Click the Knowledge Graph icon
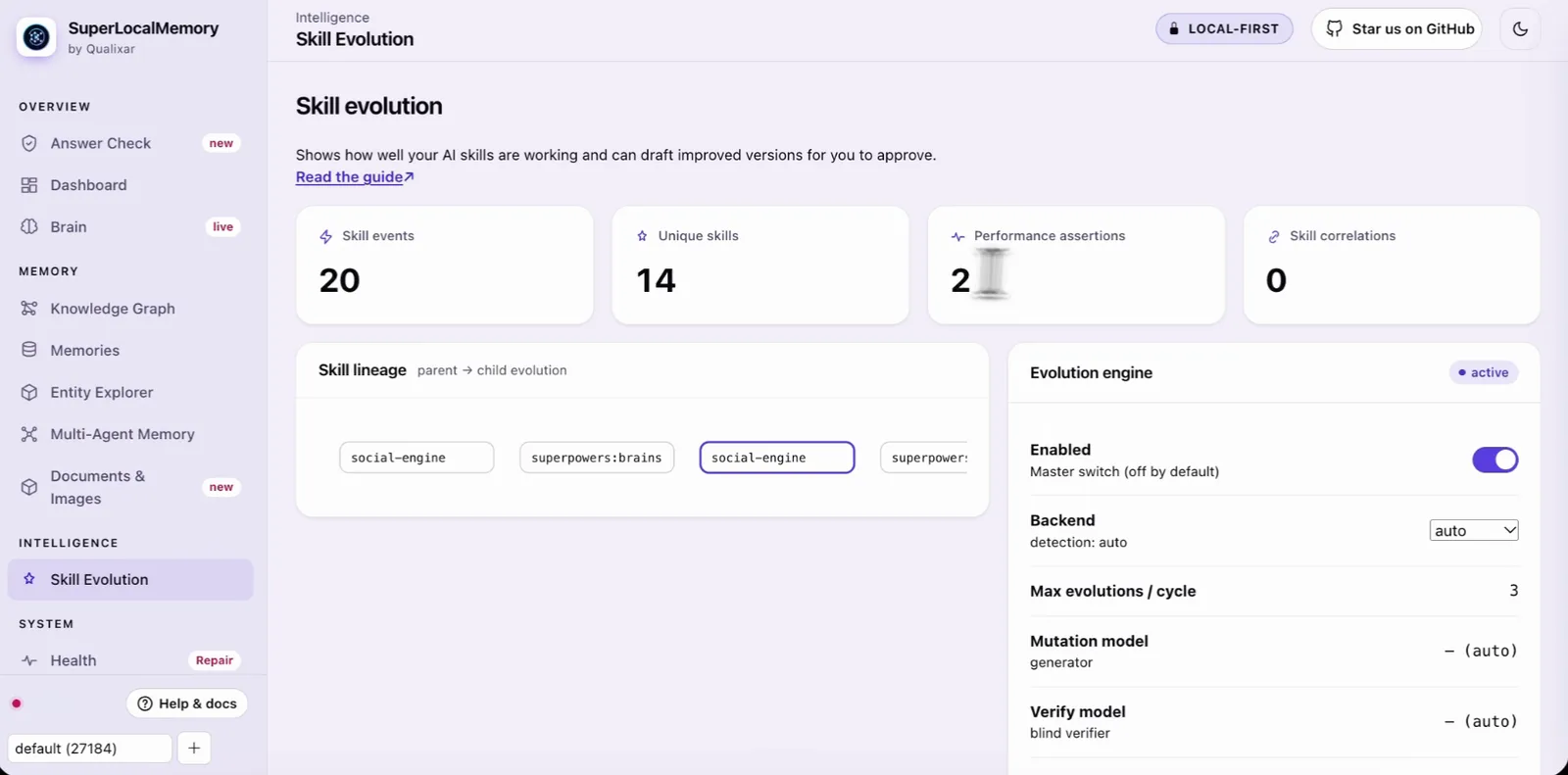The height and width of the screenshot is (775, 1568). point(29,309)
